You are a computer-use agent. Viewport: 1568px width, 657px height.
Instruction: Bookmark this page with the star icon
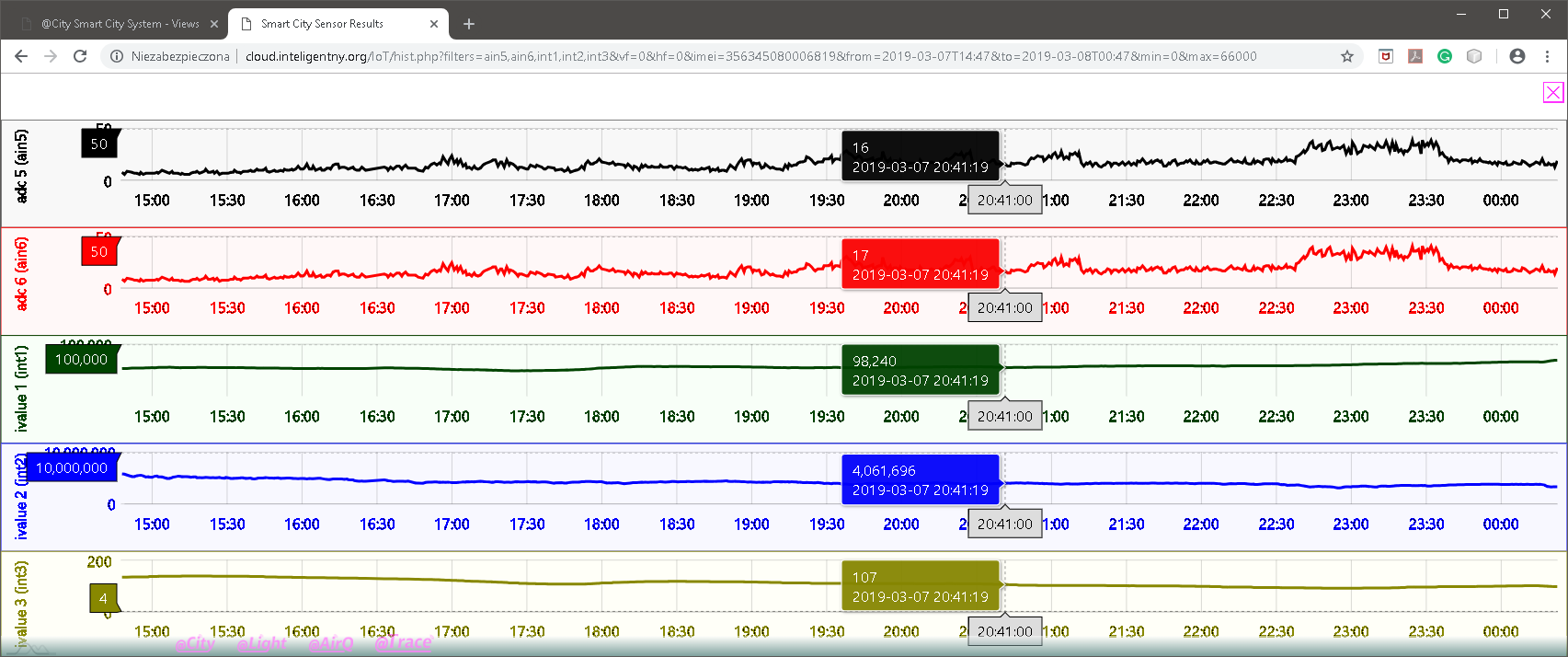coord(1347,56)
